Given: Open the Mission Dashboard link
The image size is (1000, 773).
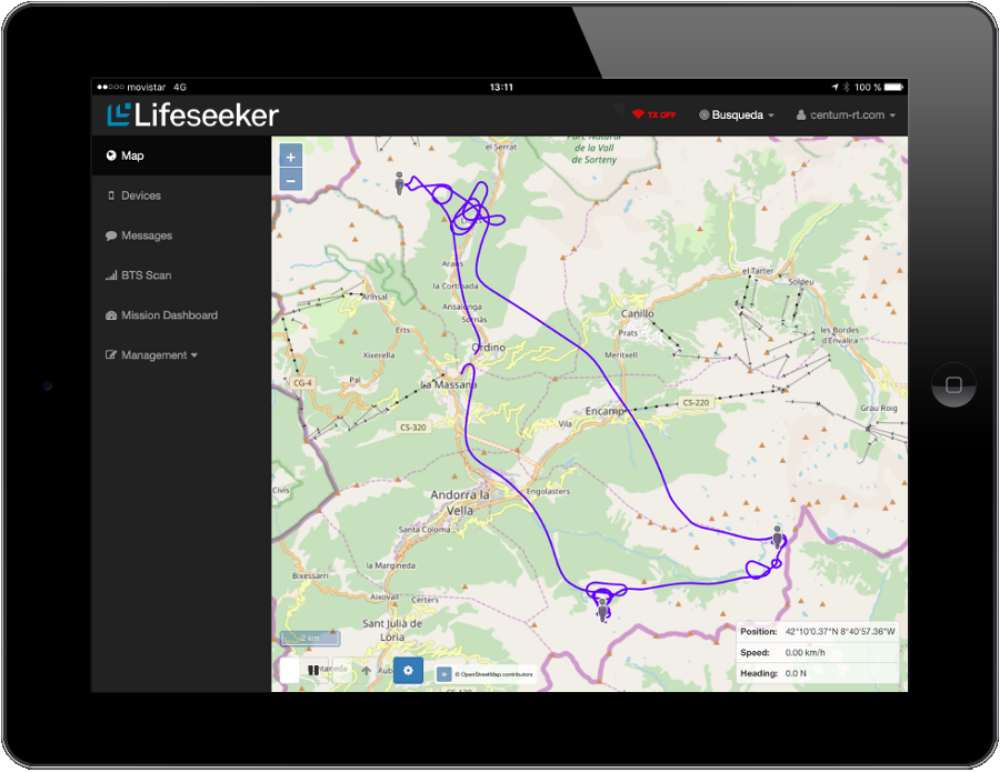Looking at the screenshot, I should tap(168, 315).
